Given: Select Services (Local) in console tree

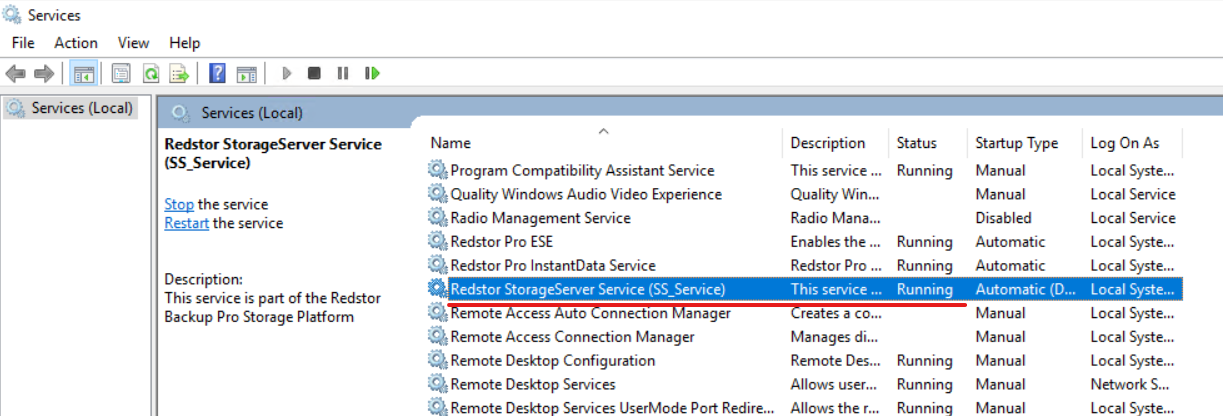Looking at the screenshot, I should tap(82, 108).
